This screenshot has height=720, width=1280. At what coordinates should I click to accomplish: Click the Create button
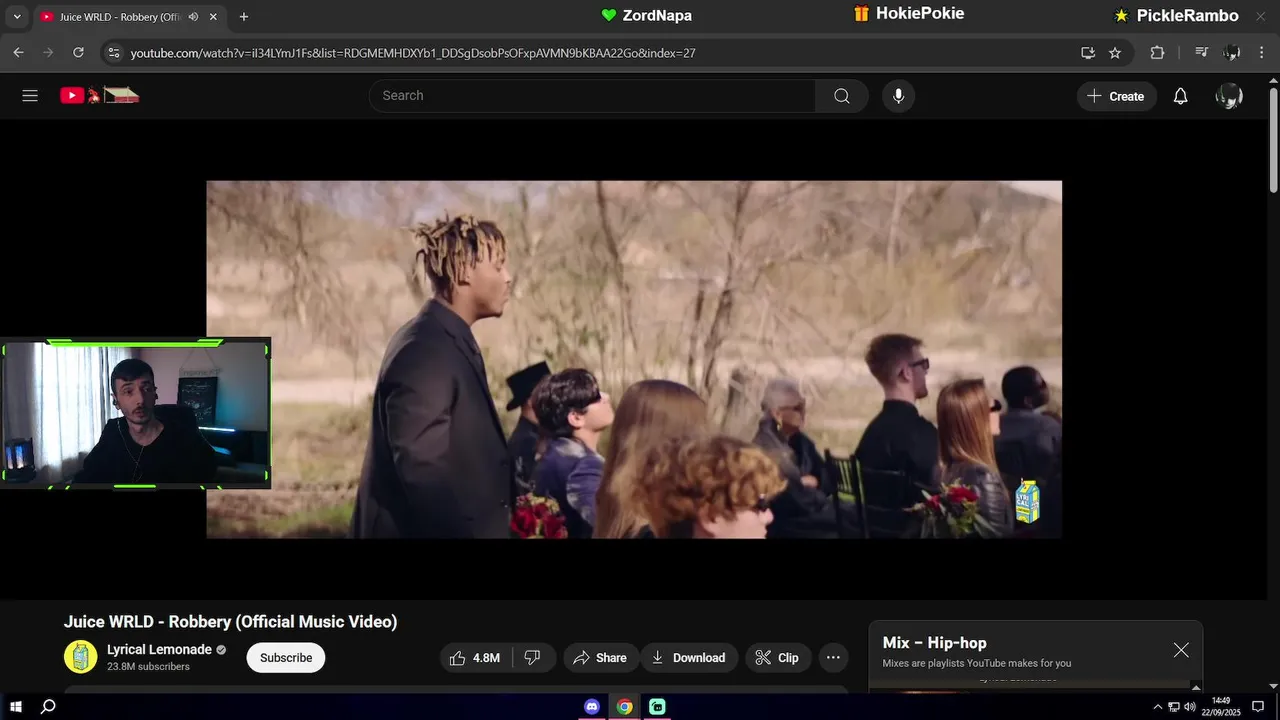(1116, 96)
